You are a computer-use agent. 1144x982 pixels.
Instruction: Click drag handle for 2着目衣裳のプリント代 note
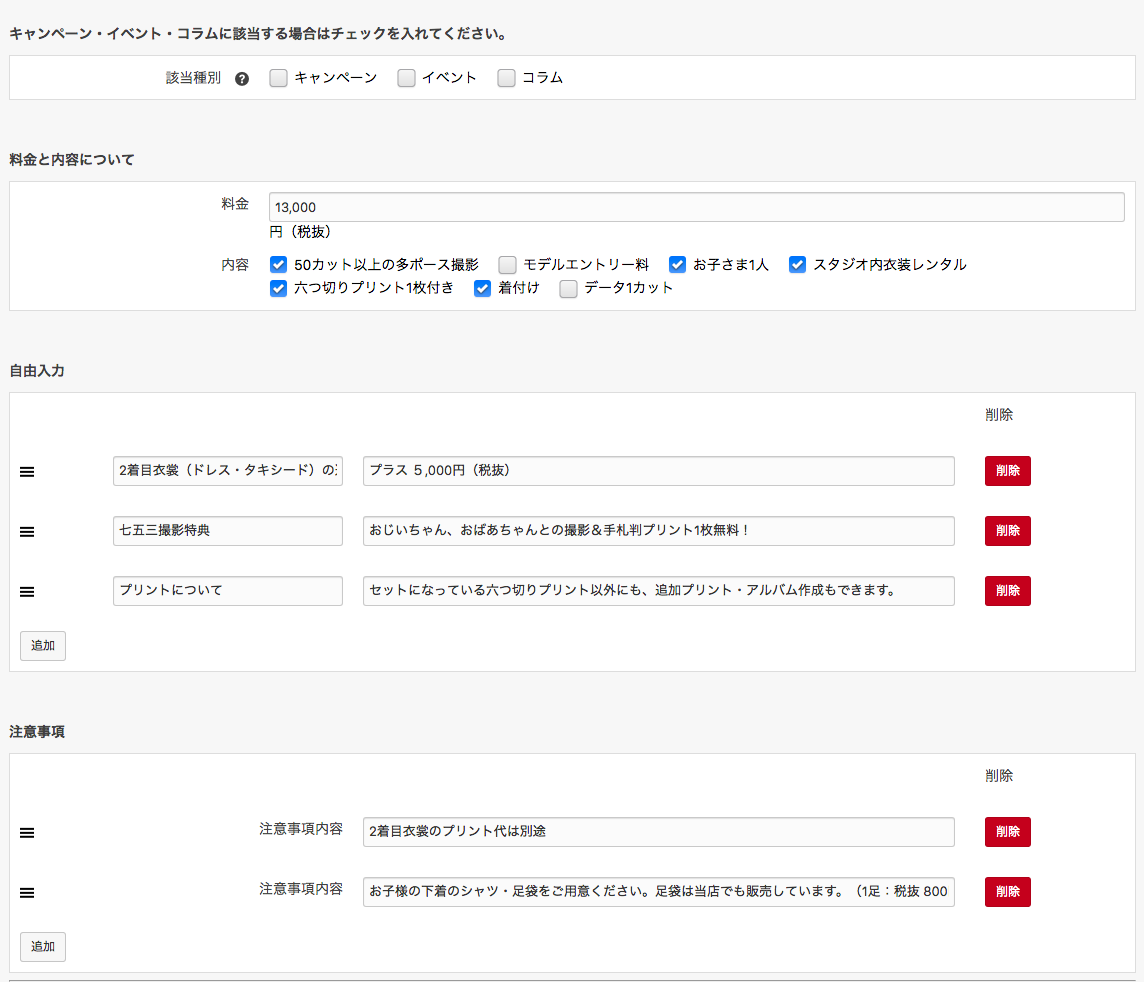tap(27, 833)
